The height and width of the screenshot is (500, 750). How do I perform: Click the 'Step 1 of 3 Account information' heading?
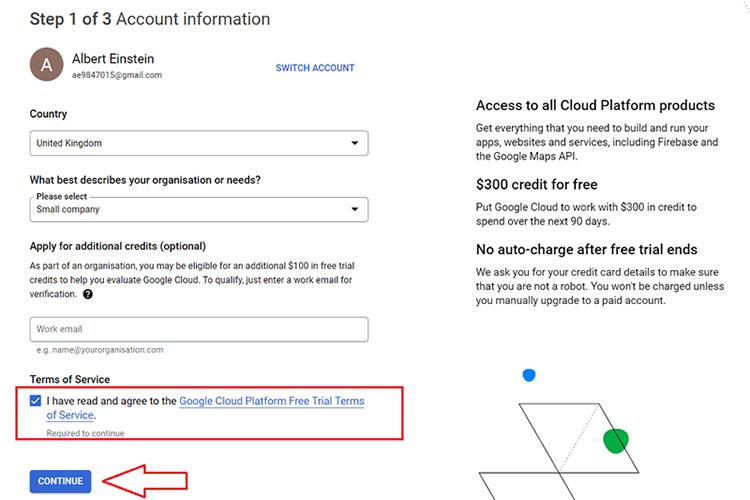click(x=150, y=19)
